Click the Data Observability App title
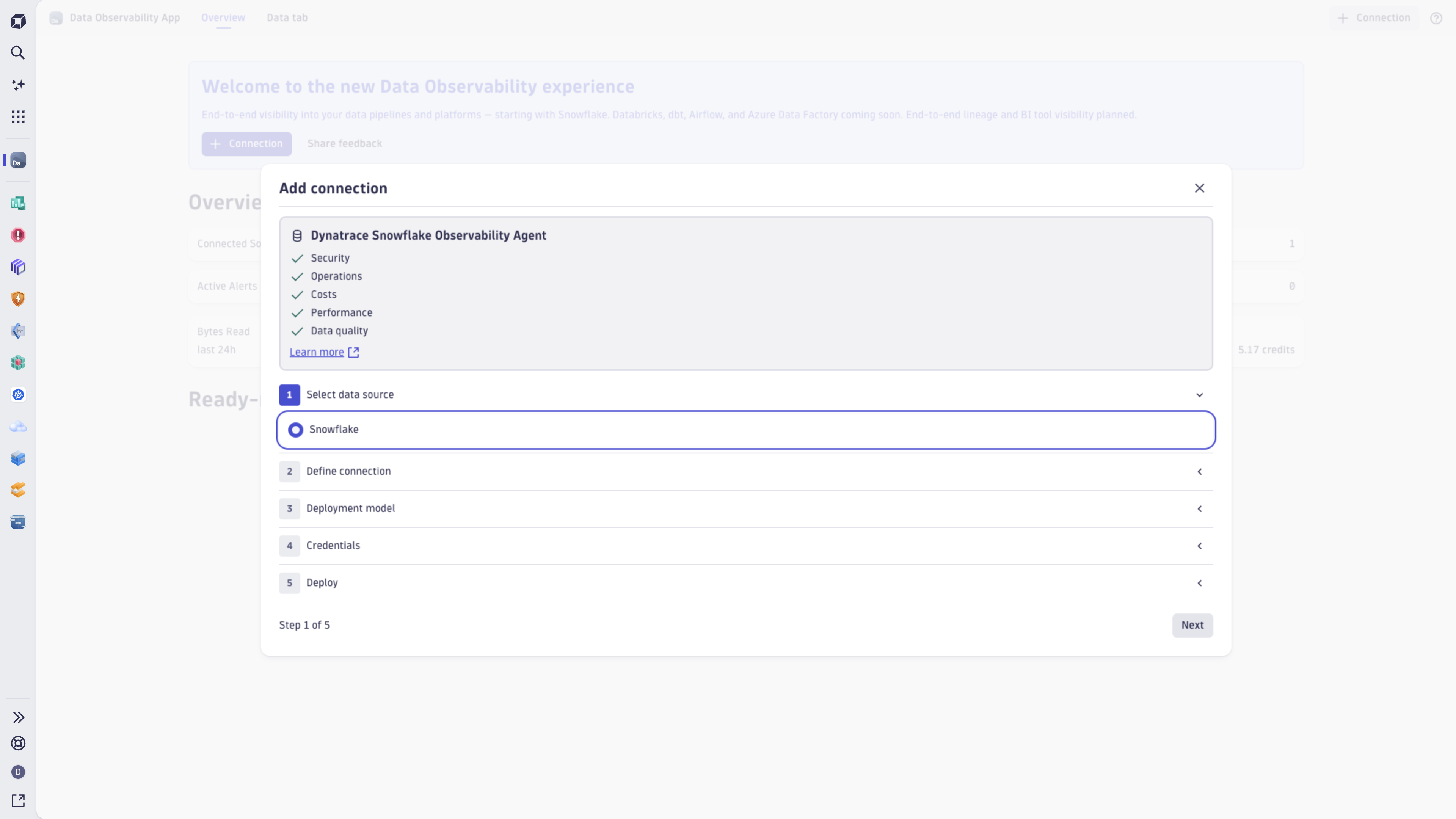This screenshot has height=819, width=1456. [x=125, y=18]
